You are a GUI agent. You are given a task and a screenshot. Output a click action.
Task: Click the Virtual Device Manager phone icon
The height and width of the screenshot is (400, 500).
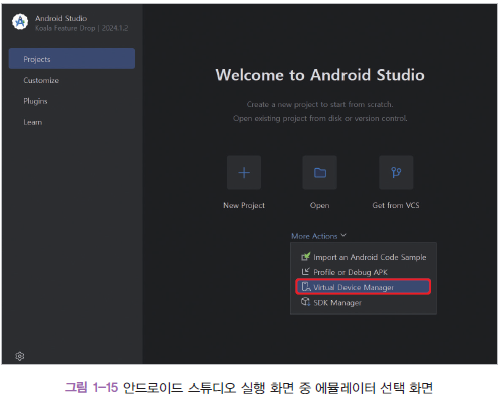pos(306,287)
